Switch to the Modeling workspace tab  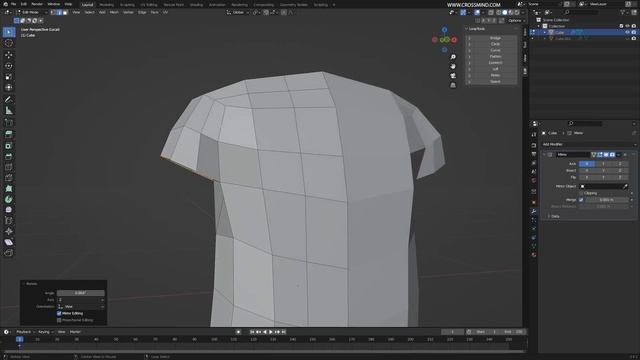coord(107,5)
